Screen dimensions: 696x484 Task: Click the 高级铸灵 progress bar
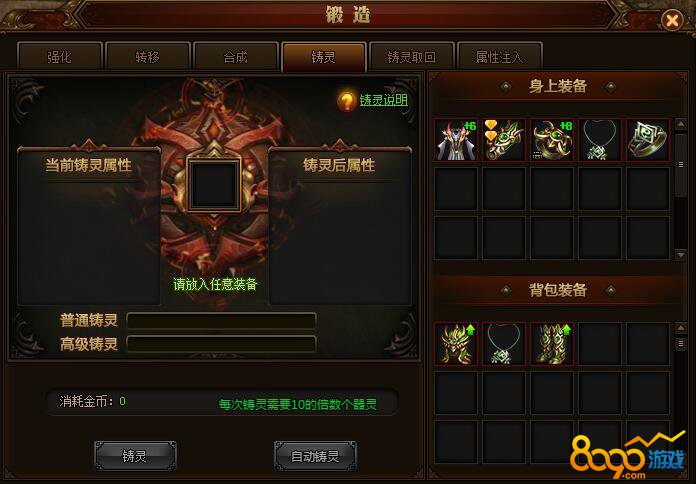(x=221, y=344)
